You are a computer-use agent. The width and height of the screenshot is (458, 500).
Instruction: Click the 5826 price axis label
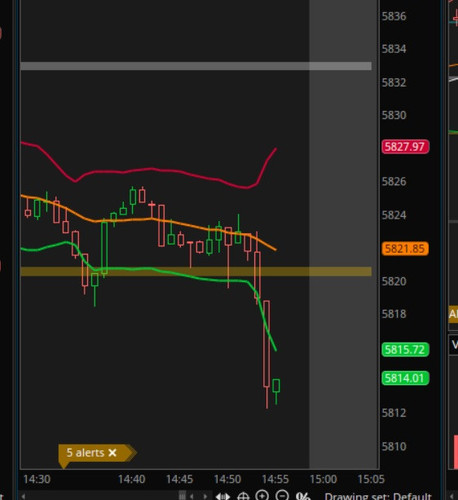(394, 182)
